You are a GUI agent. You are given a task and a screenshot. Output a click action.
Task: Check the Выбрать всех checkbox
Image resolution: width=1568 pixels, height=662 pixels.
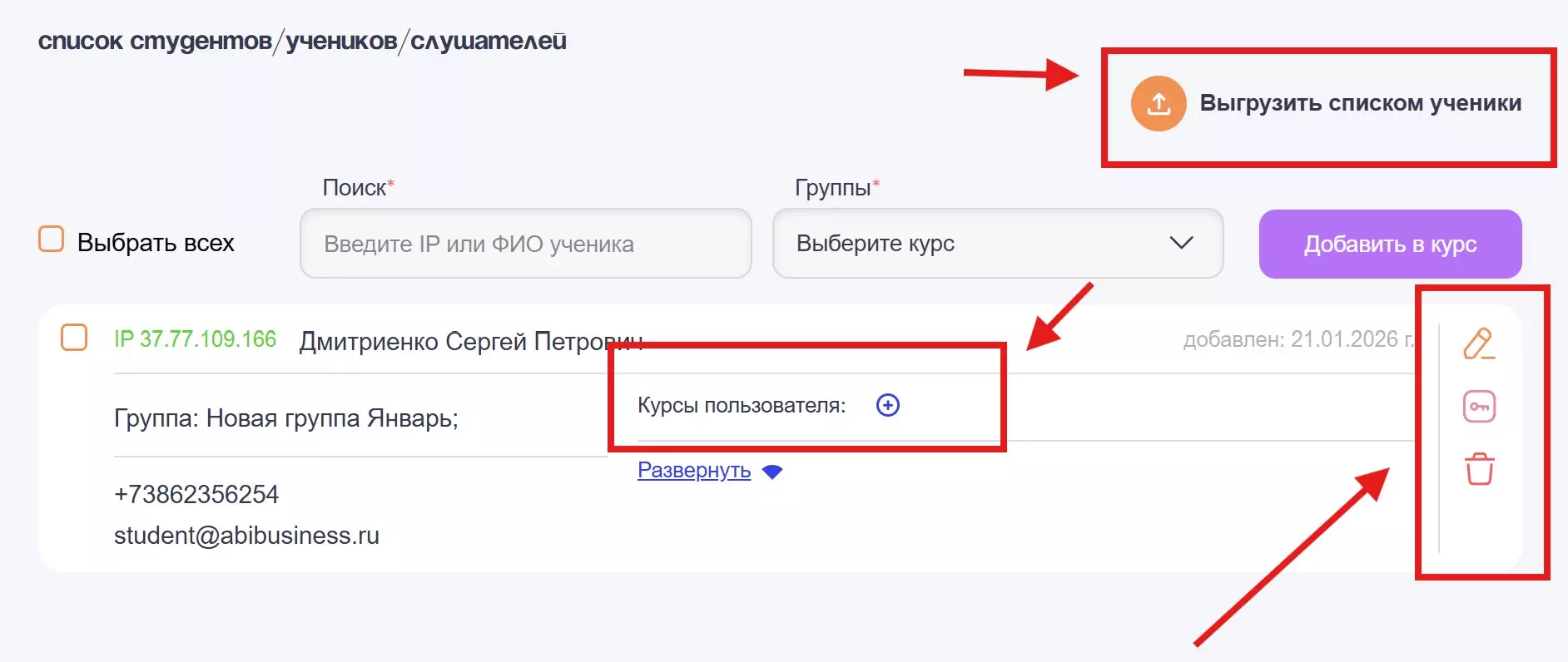[x=52, y=240]
